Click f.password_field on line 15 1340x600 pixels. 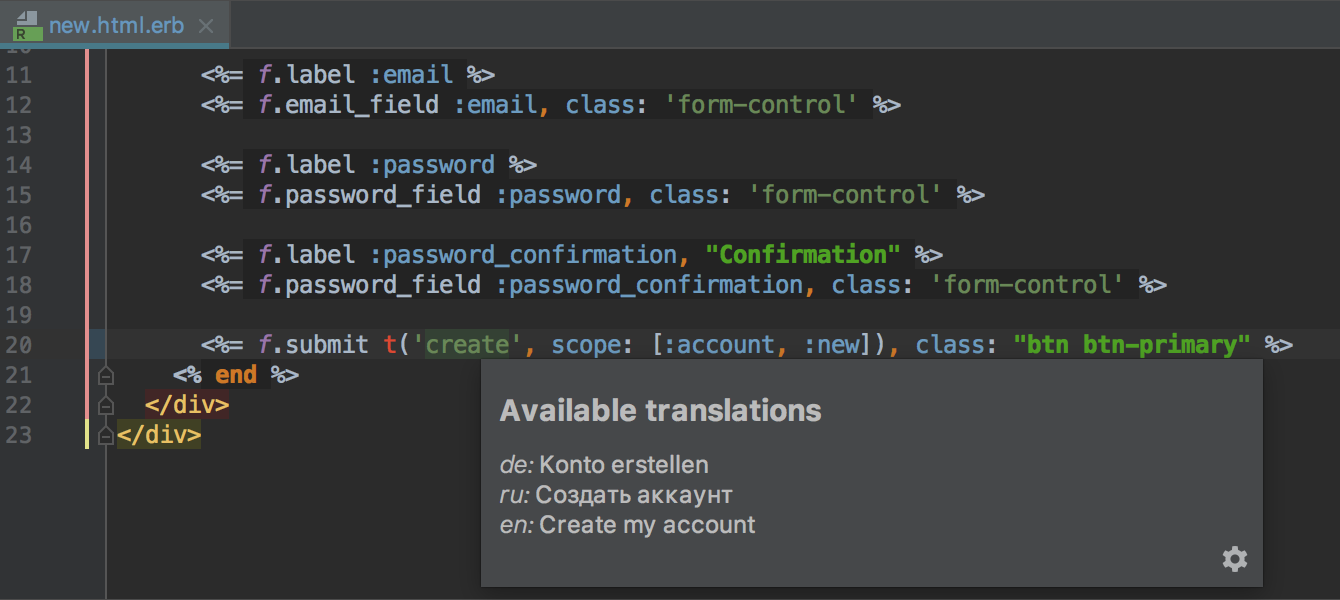[x=369, y=195]
